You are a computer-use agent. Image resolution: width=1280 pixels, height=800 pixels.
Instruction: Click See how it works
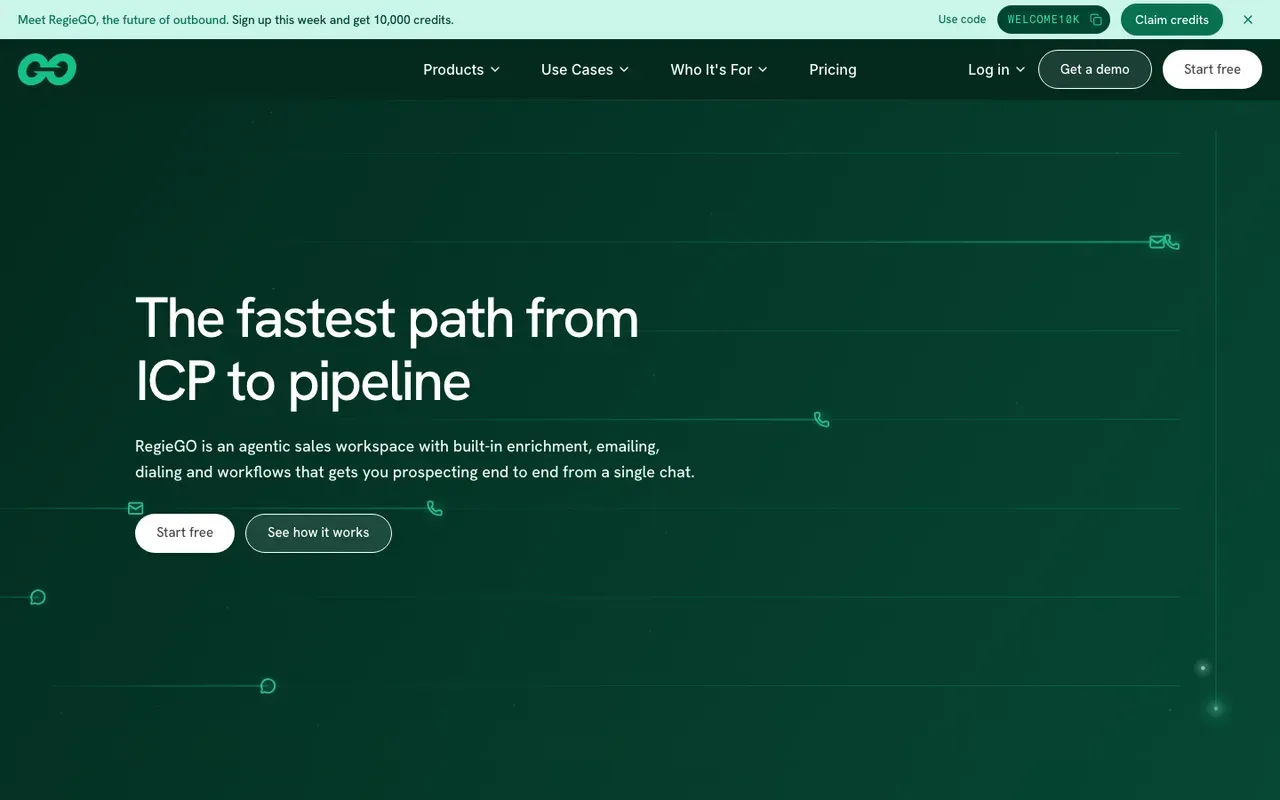pyautogui.click(x=318, y=533)
